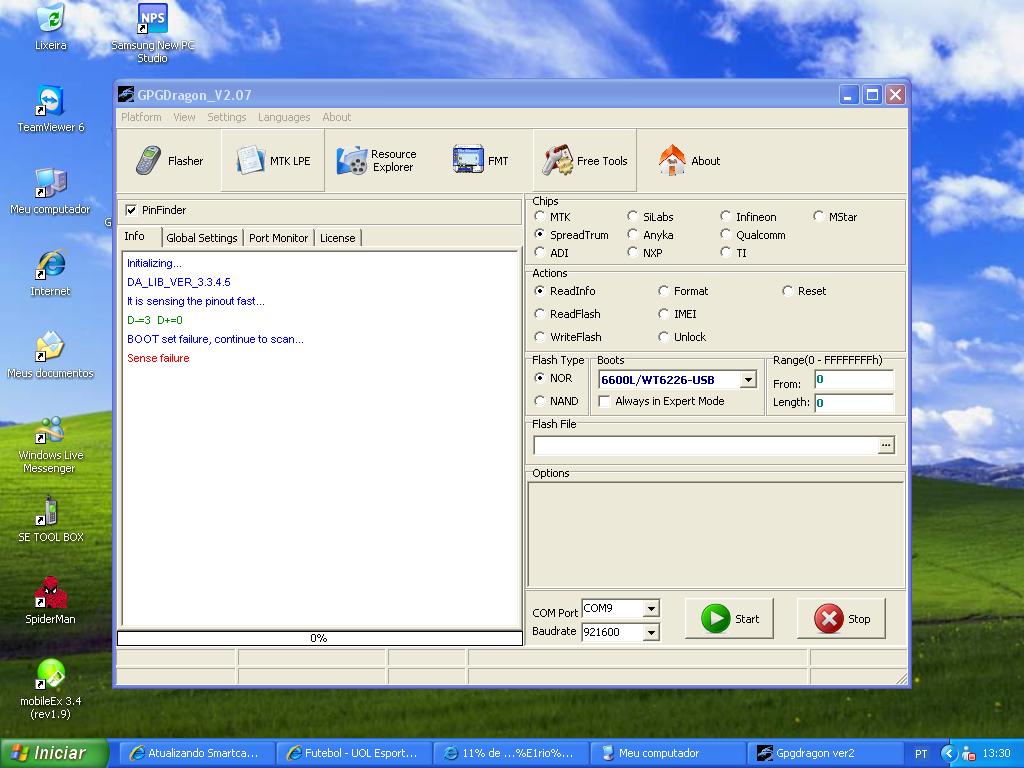Click the From range field
This screenshot has height=768, width=1024.
point(854,379)
